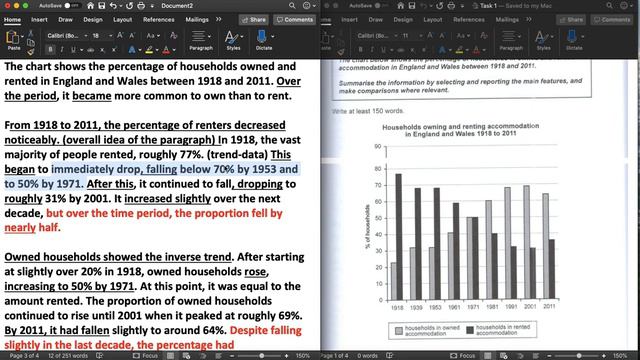Viewport: 640px width, 360px height.
Task: Toggle Italic in Task 1 ribbon
Action: point(372,50)
